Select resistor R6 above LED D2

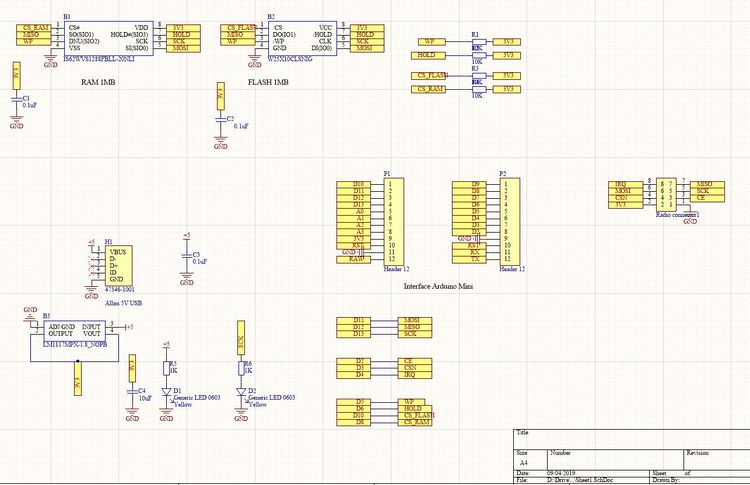(x=240, y=366)
